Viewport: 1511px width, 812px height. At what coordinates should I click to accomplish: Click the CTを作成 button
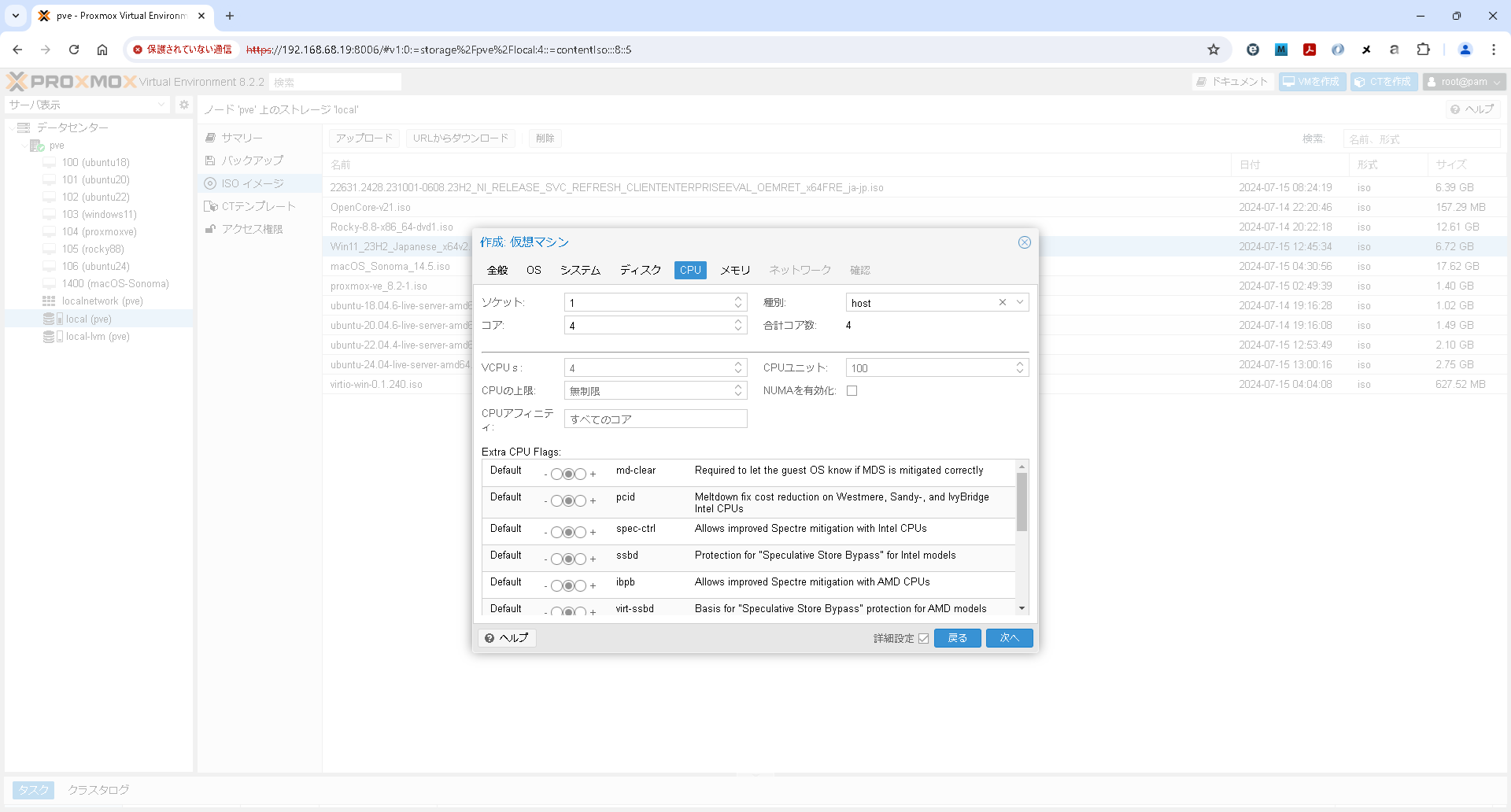[x=1384, y=82]
